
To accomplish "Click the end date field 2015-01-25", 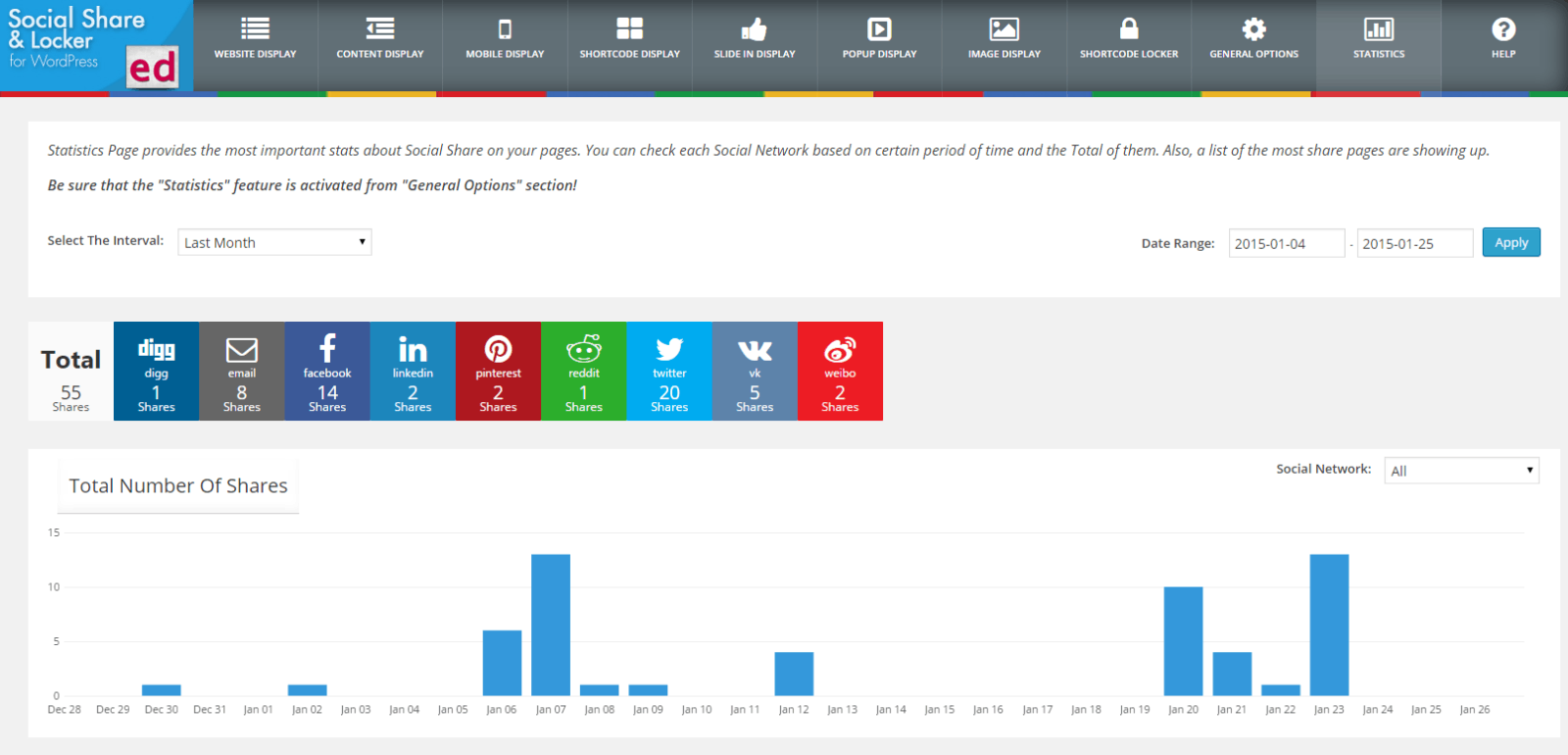I will pyautogui.click(x=1415, y=243).
